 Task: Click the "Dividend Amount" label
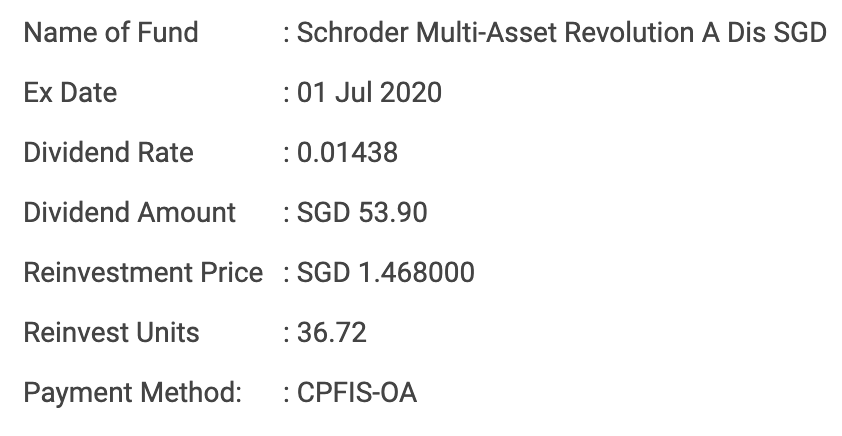point(130,213)
